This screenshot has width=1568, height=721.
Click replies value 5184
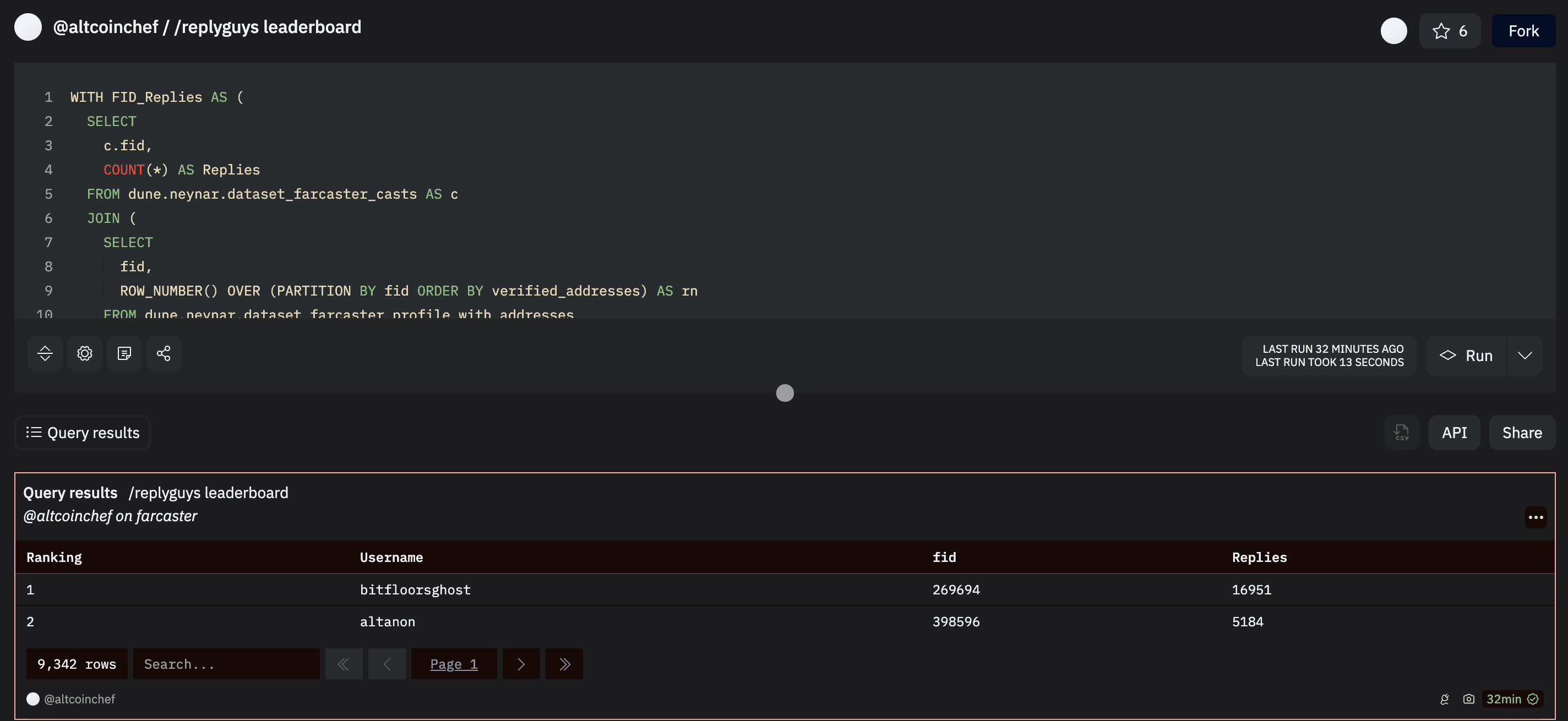click(x=1248, y=622)
